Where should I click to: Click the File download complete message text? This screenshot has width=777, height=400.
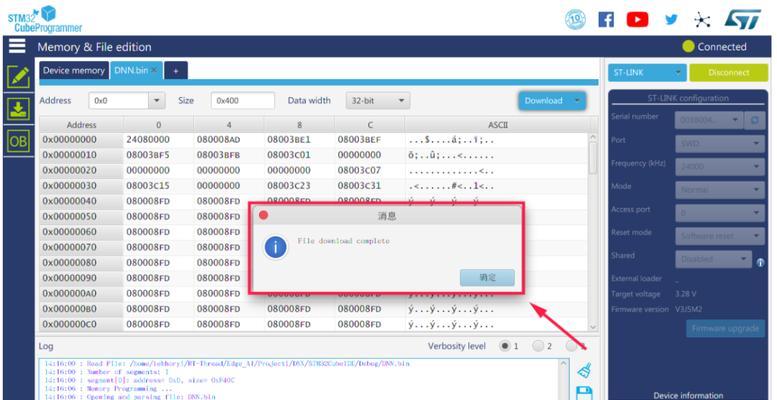pos(343,241)
